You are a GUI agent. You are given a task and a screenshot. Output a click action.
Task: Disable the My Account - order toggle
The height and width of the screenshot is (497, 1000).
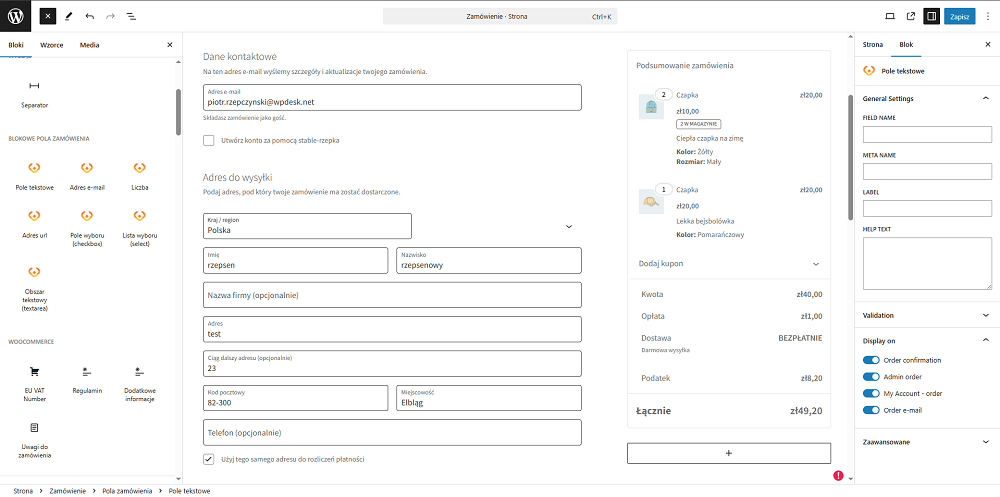pos(871,393)
